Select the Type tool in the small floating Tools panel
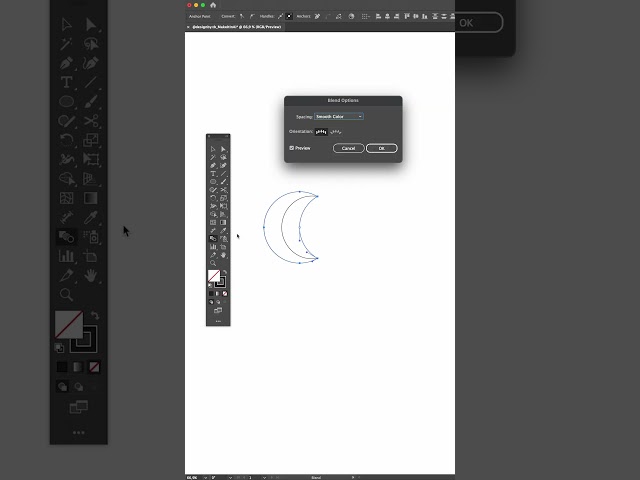 [x=213, y=173]
